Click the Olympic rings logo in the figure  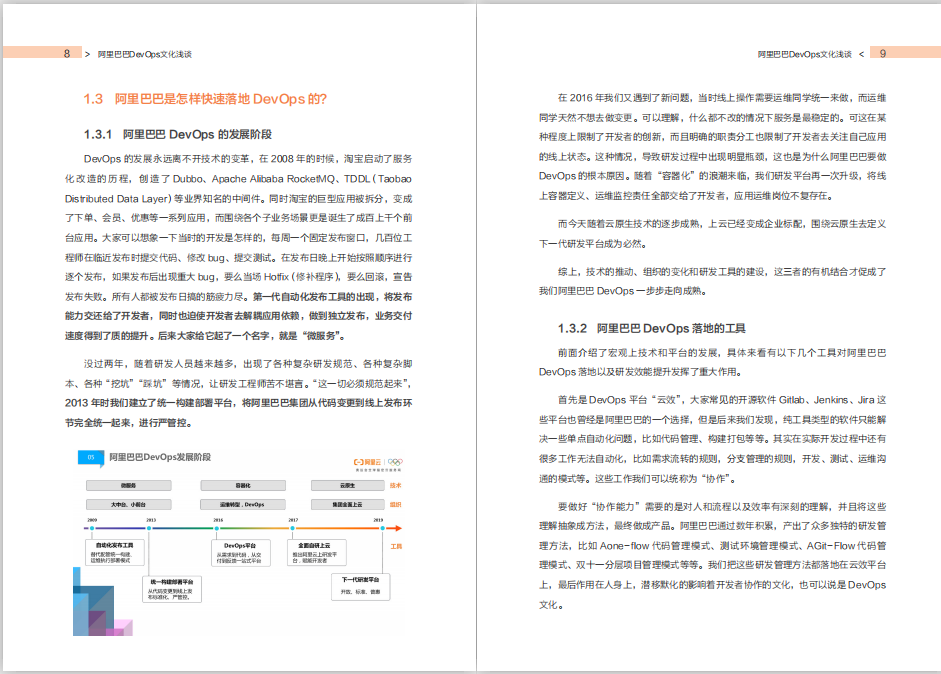(395, 462)
